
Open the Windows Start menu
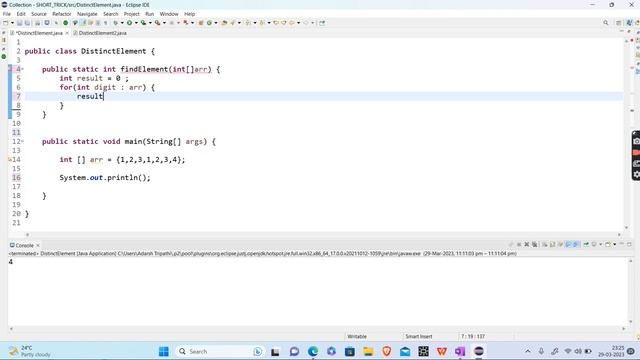point(164,351)
